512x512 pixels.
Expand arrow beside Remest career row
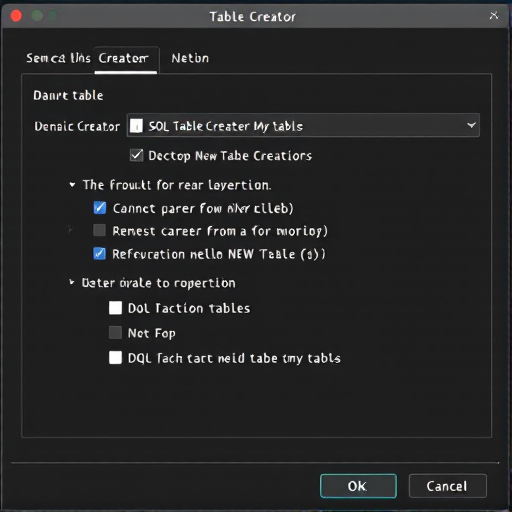click(x=70, y=230)
